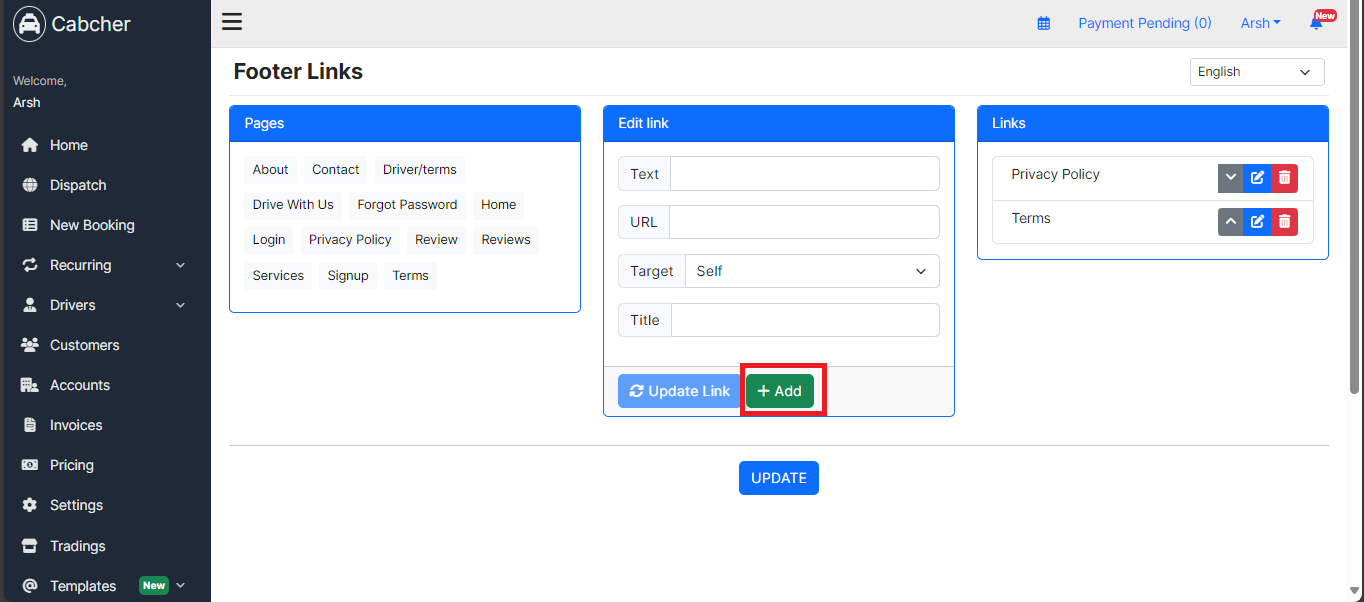Move Terms link up

1231,222
